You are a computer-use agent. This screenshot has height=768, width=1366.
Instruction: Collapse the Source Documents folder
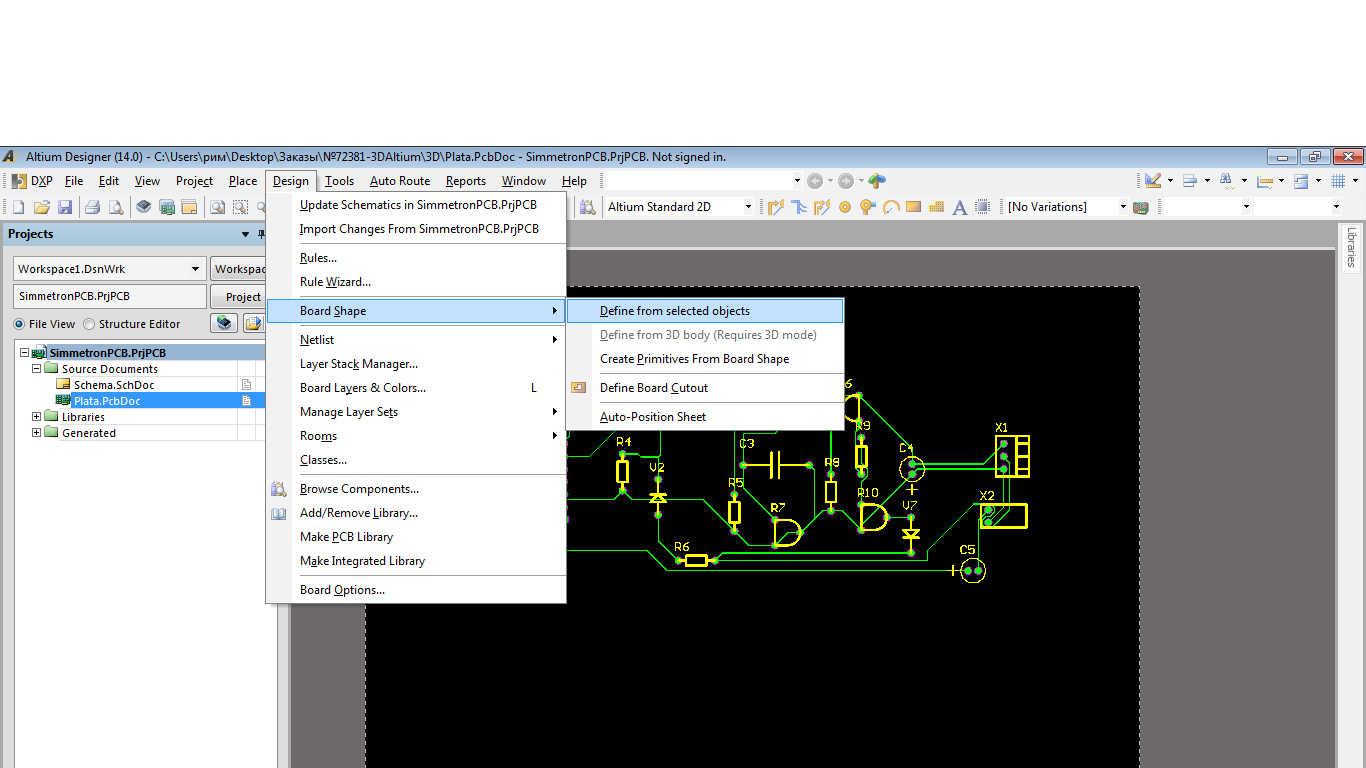(37, 369)
